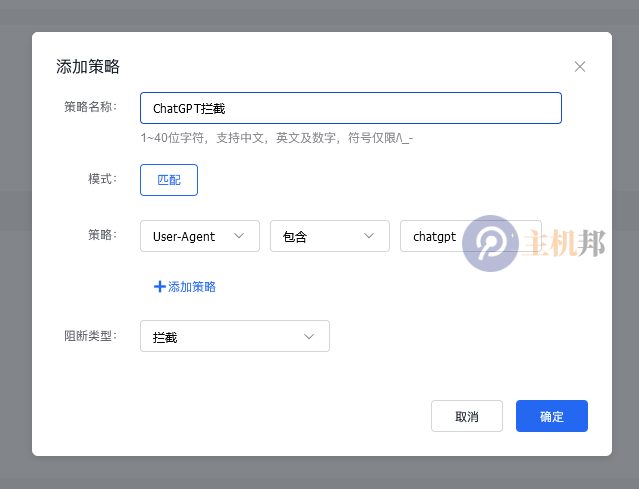Click the 取消 button
The width and height of the screenshot is (639, 489).
tap(467, 416)
